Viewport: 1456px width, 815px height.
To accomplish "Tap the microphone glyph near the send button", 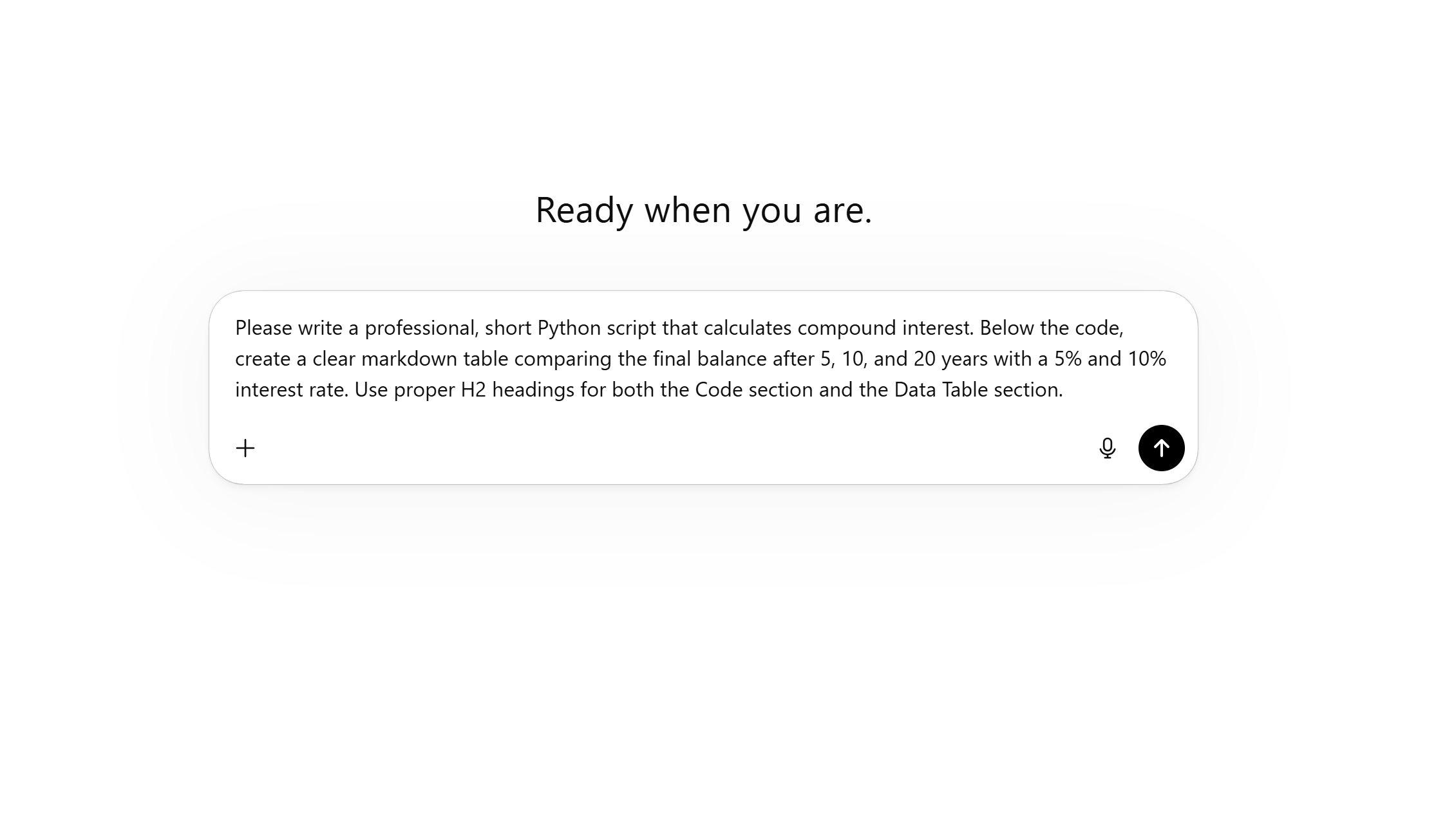I will tap(1108, 448).
